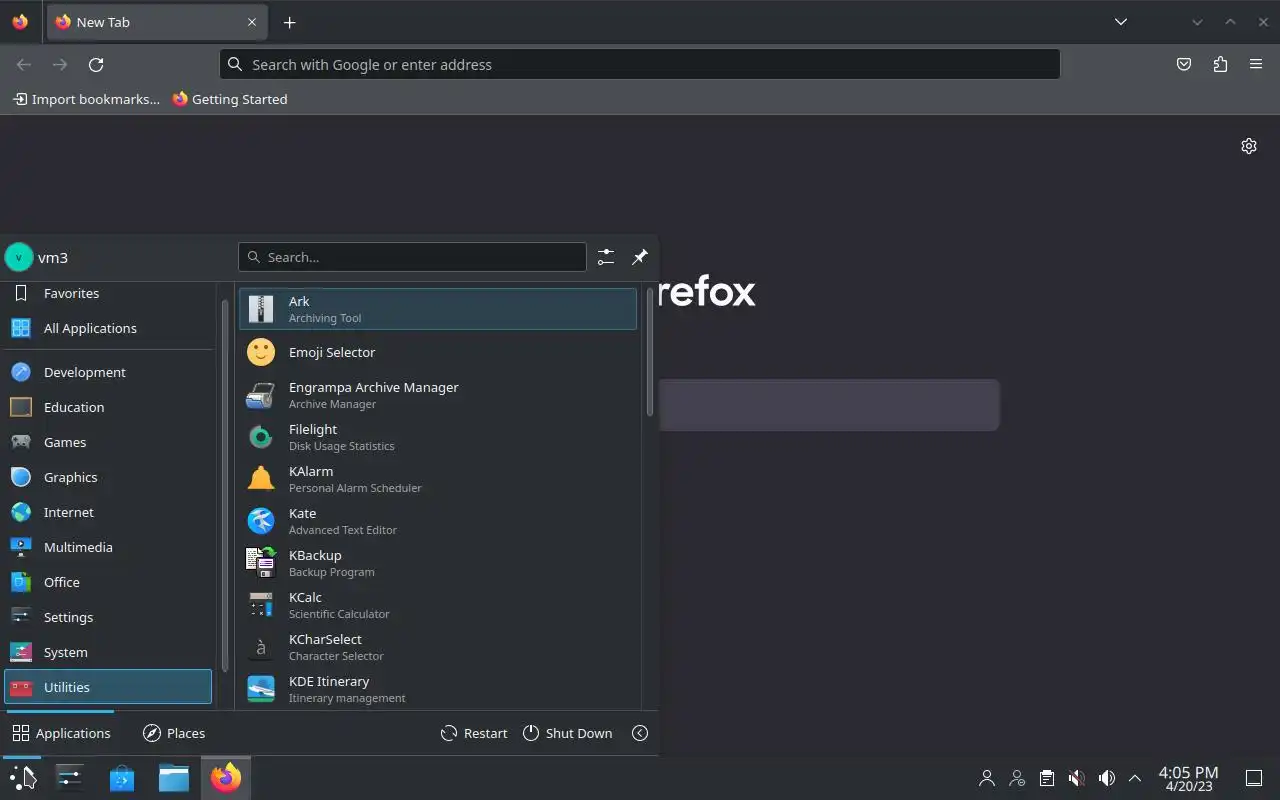1280x800 pixels.
Task: Open the Internet category
Action: [108, 512]
